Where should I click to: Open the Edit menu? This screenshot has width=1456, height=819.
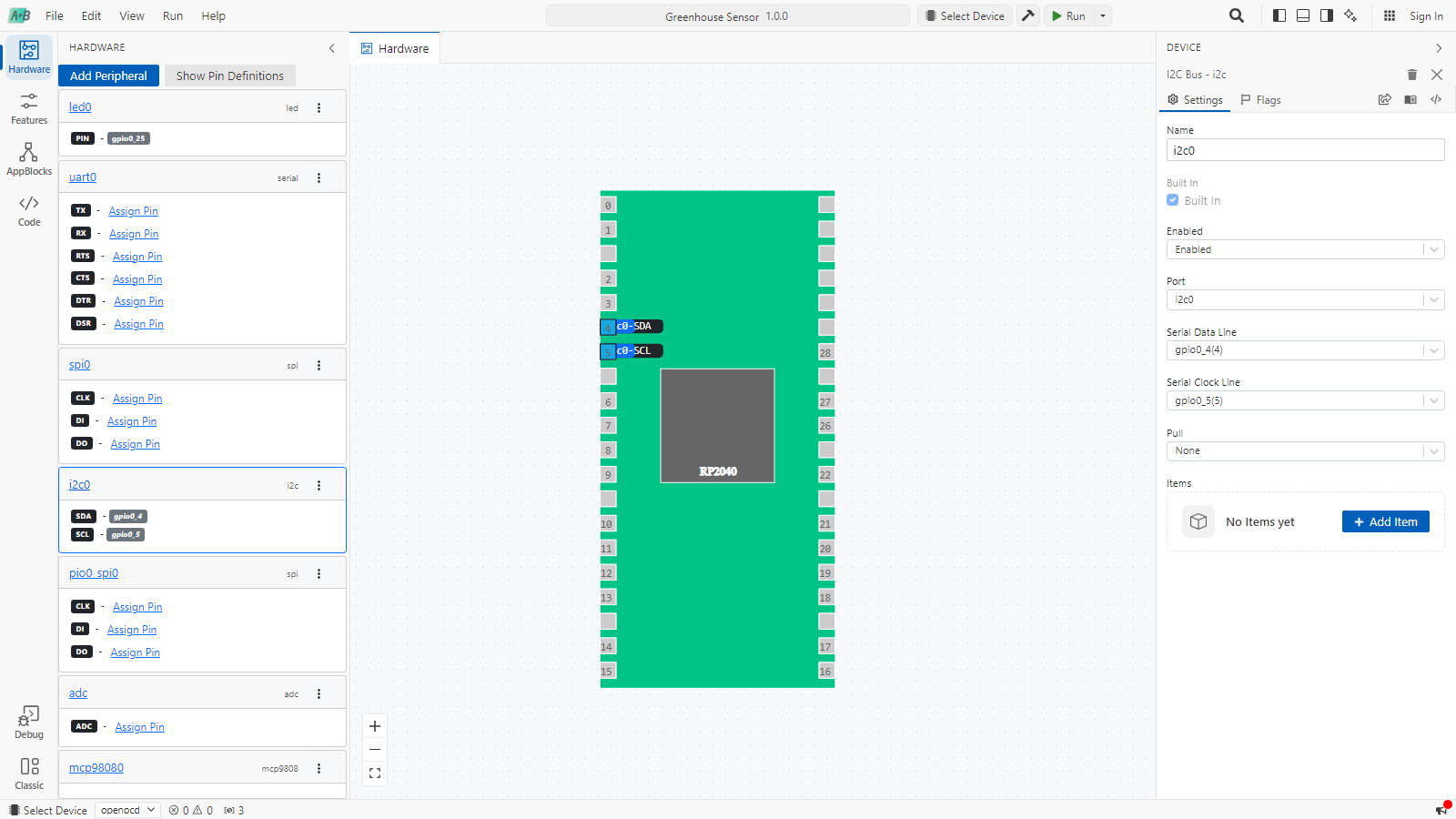(91, 15)
